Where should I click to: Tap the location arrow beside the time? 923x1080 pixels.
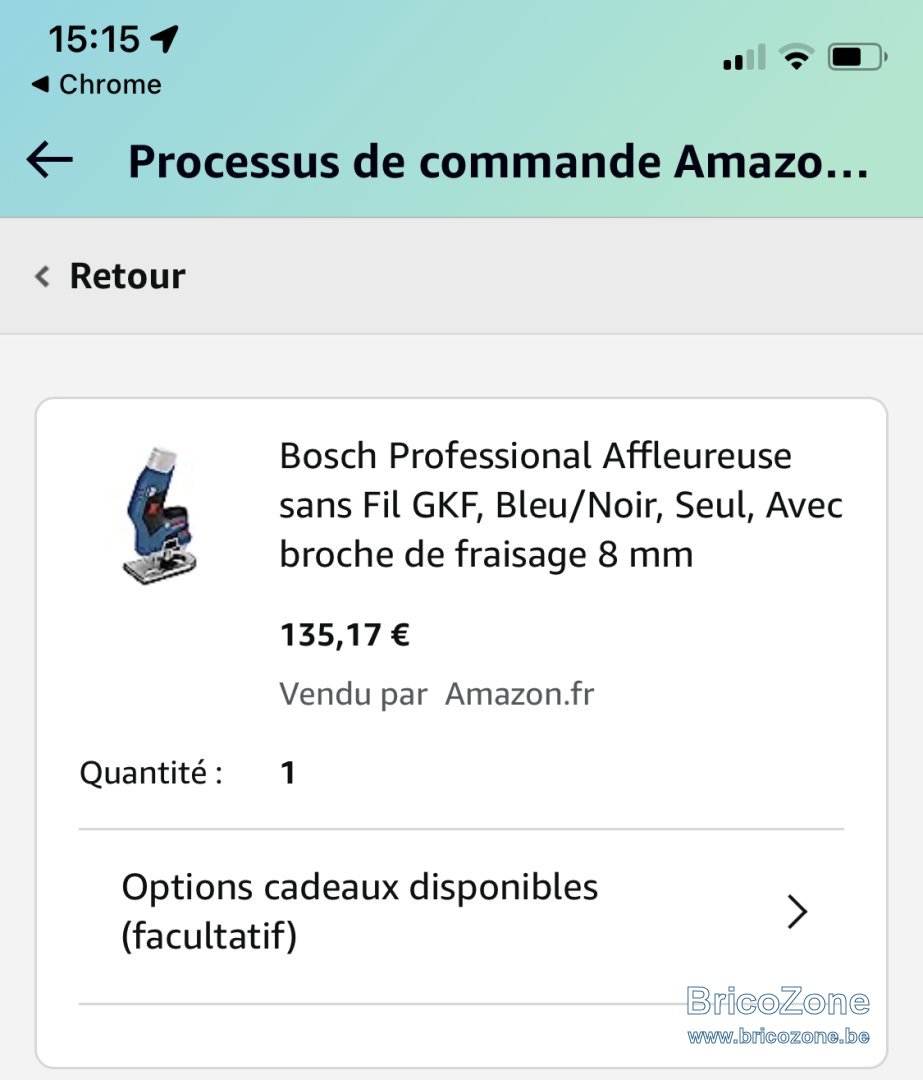point(165,39)
